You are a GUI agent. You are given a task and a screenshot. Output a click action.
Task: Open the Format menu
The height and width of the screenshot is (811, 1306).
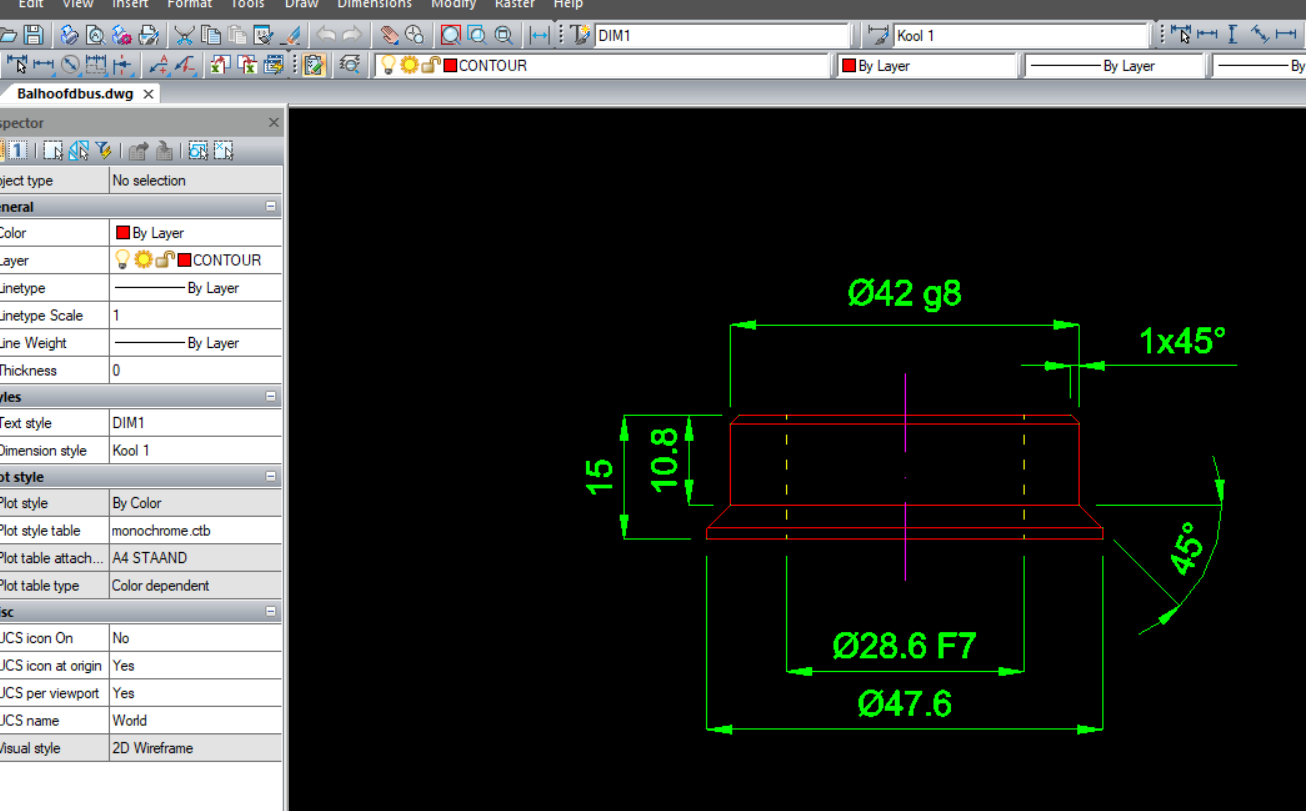(189, 4)
